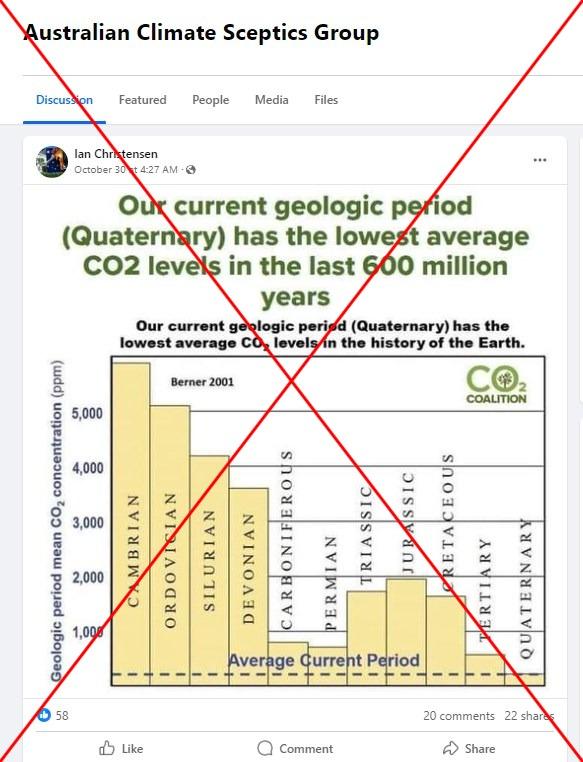583x762 pixels.
Task: Switch to the Discussion tab
Action: [x=64, y=100]
